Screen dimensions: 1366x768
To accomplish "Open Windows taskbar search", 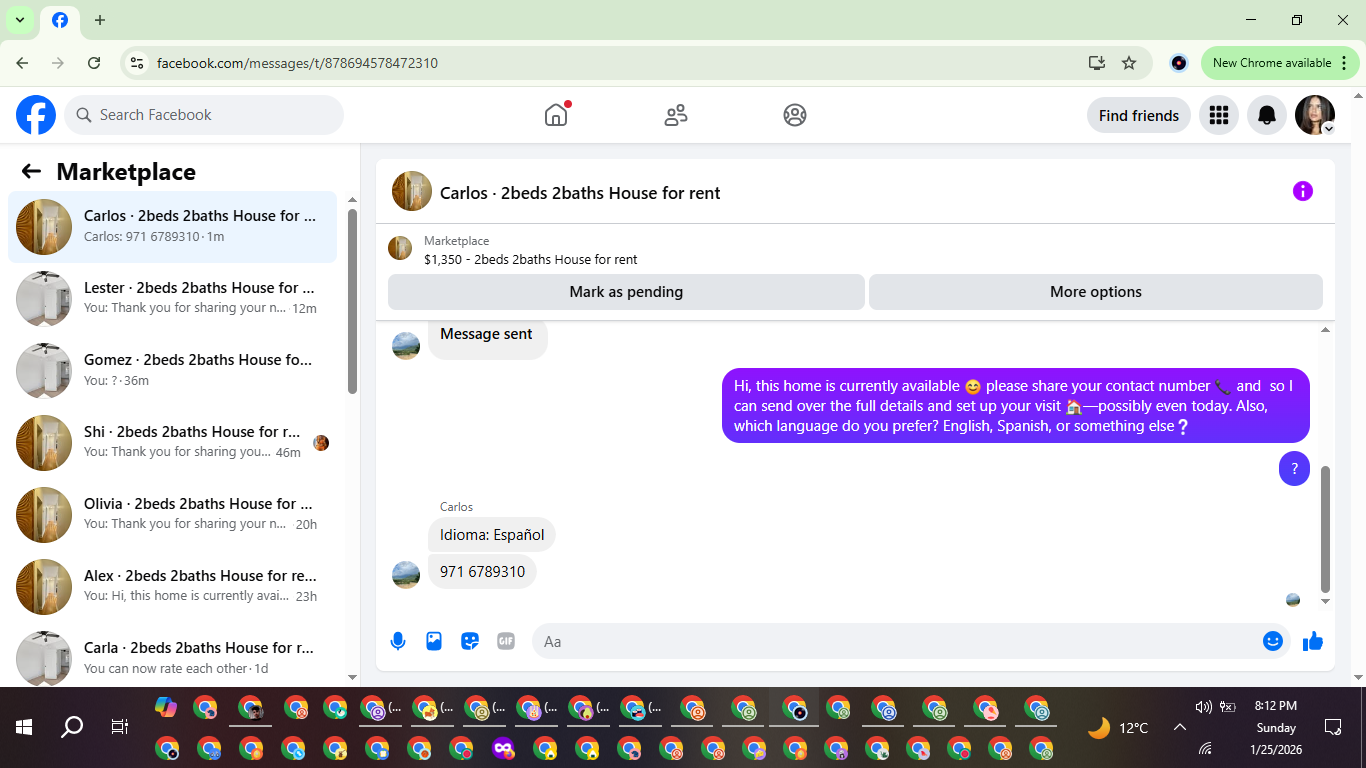I will [x=72, y=727].
